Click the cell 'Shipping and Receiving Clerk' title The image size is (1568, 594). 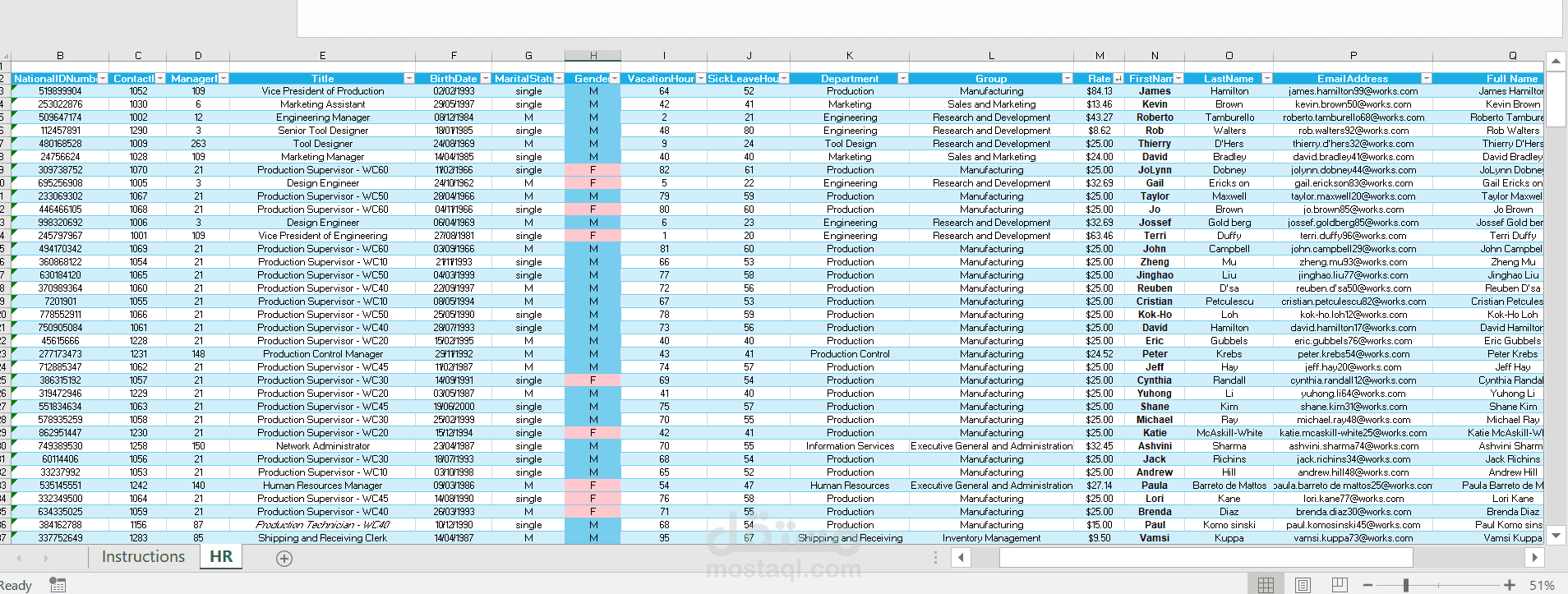click(323, 538)
